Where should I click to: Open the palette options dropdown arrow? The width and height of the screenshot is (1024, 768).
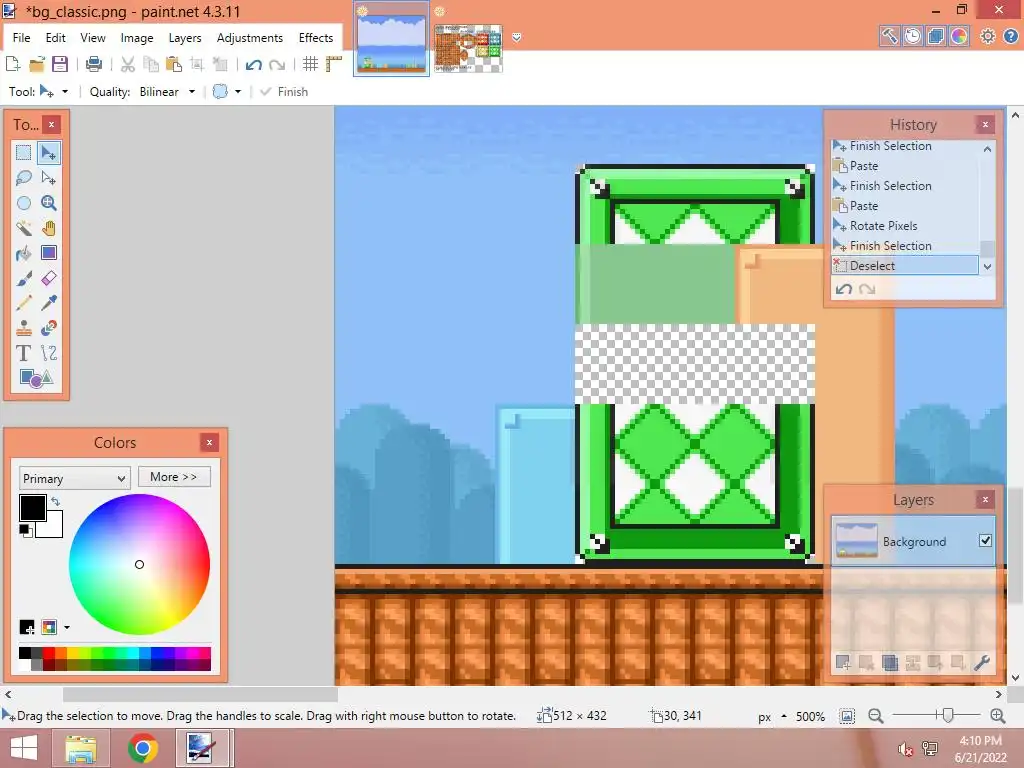(67, 628)
